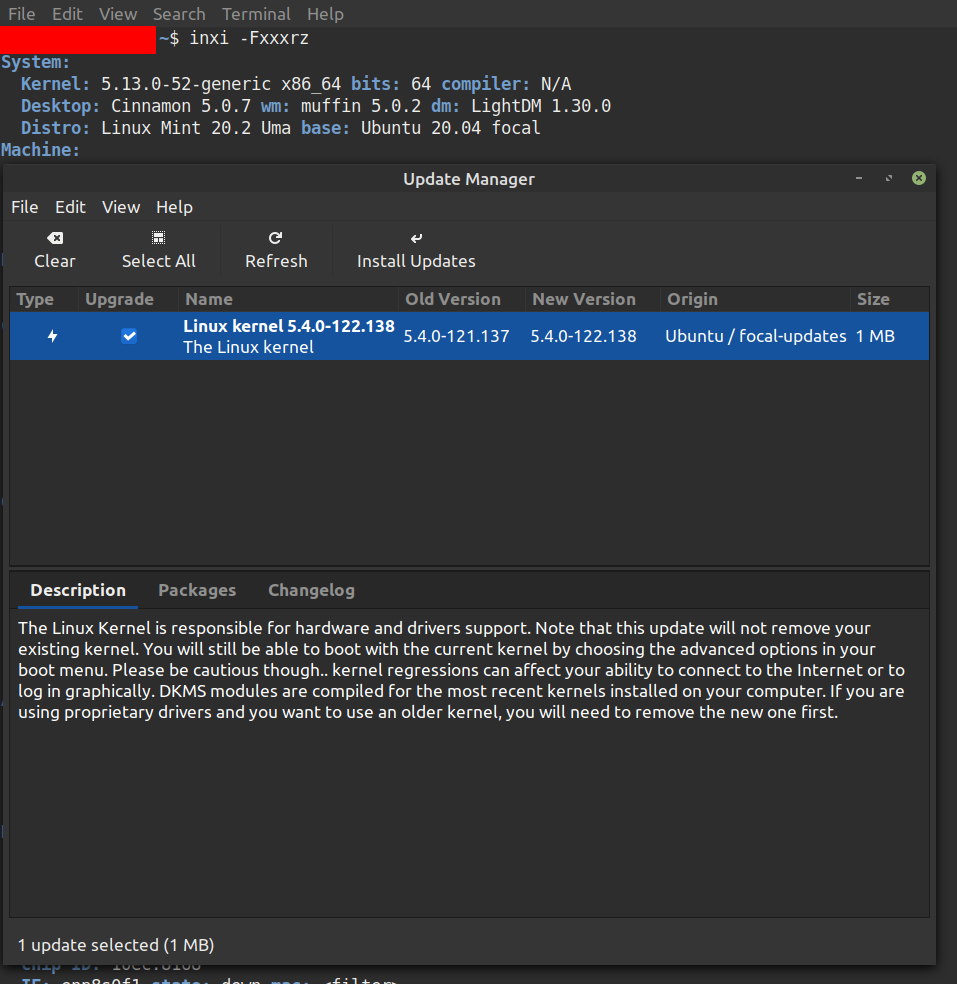
Task: Switch to the Packages tab
Action: 197,590
